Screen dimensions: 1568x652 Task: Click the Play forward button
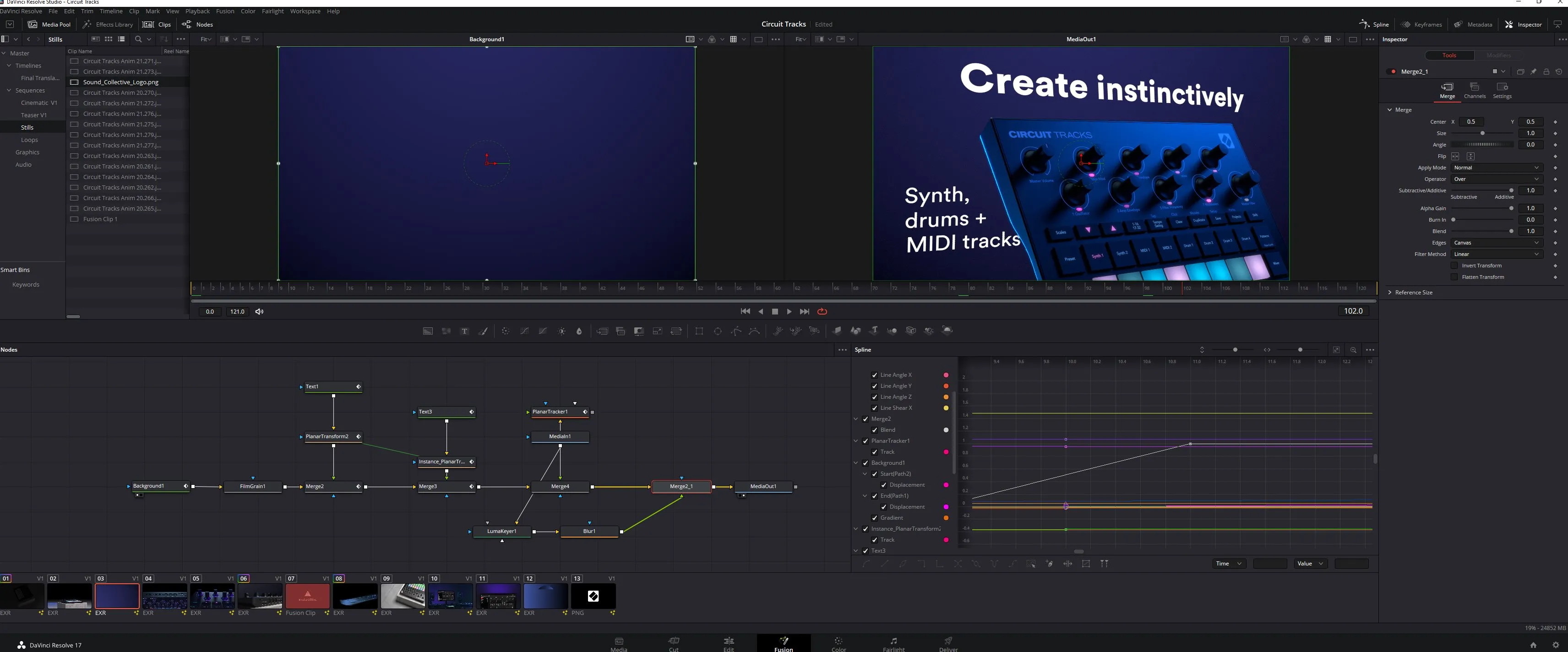tap(789, 312)
